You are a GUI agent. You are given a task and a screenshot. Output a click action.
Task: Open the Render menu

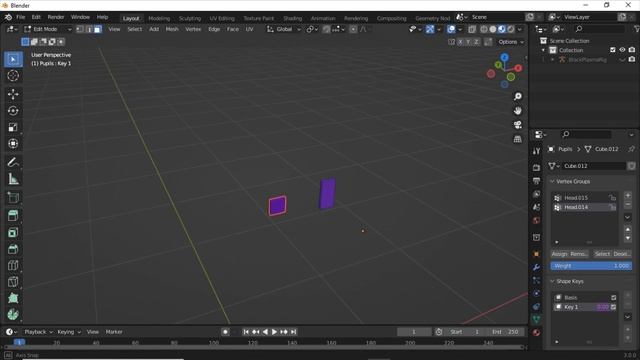coord(56,17)
